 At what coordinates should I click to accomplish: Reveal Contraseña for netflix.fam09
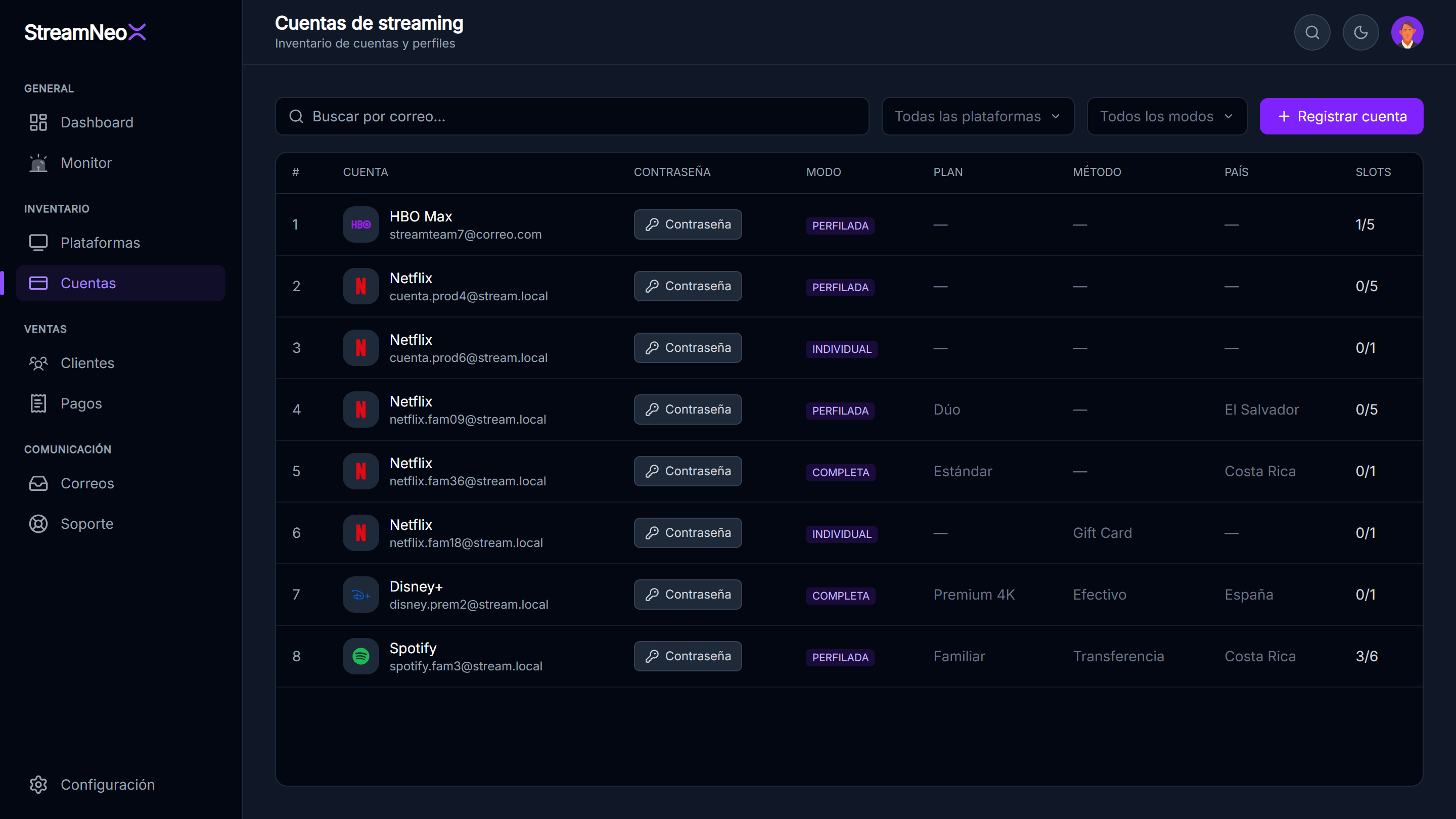[688, 409]
